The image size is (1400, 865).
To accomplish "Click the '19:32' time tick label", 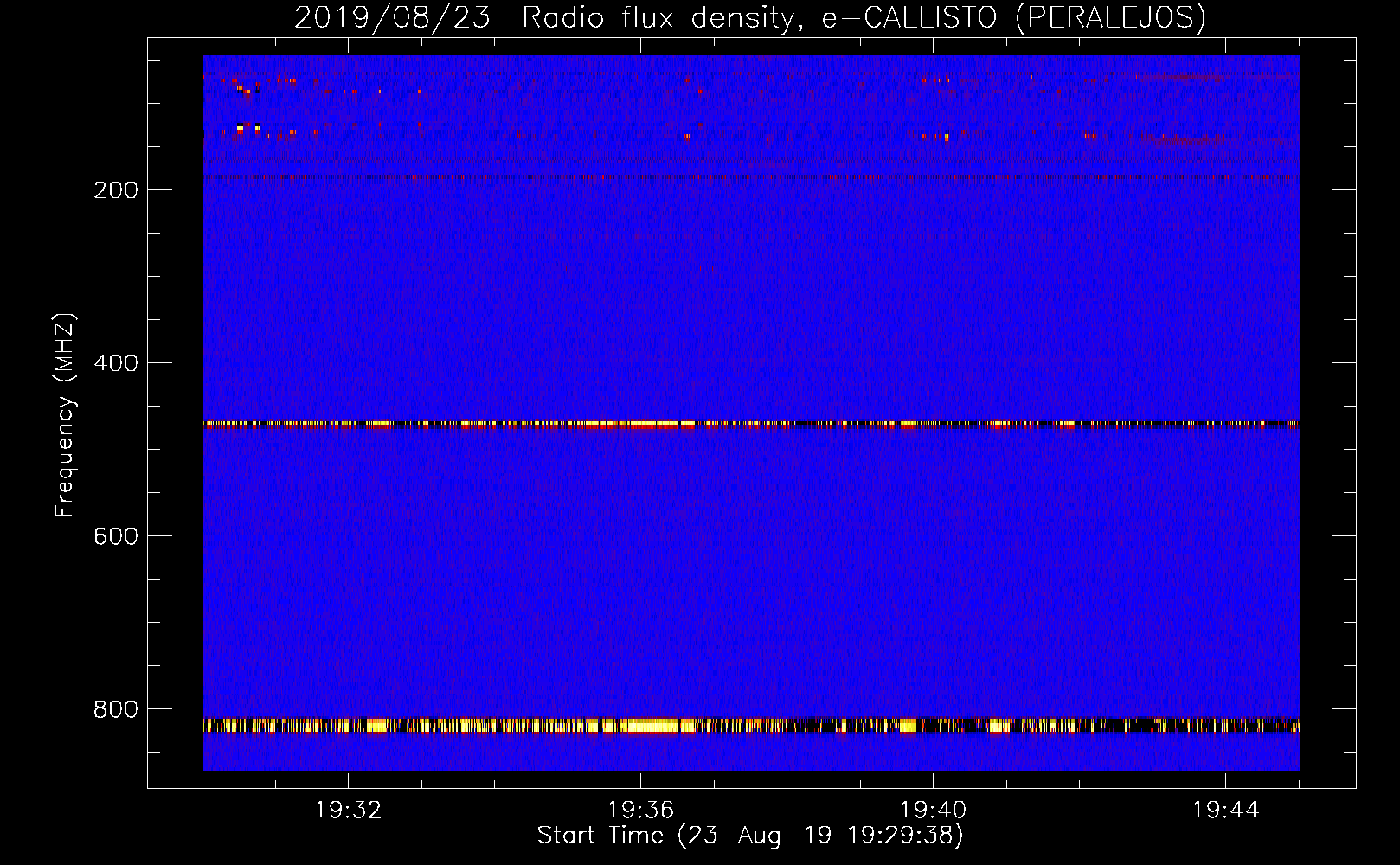I will coord(348,811).
